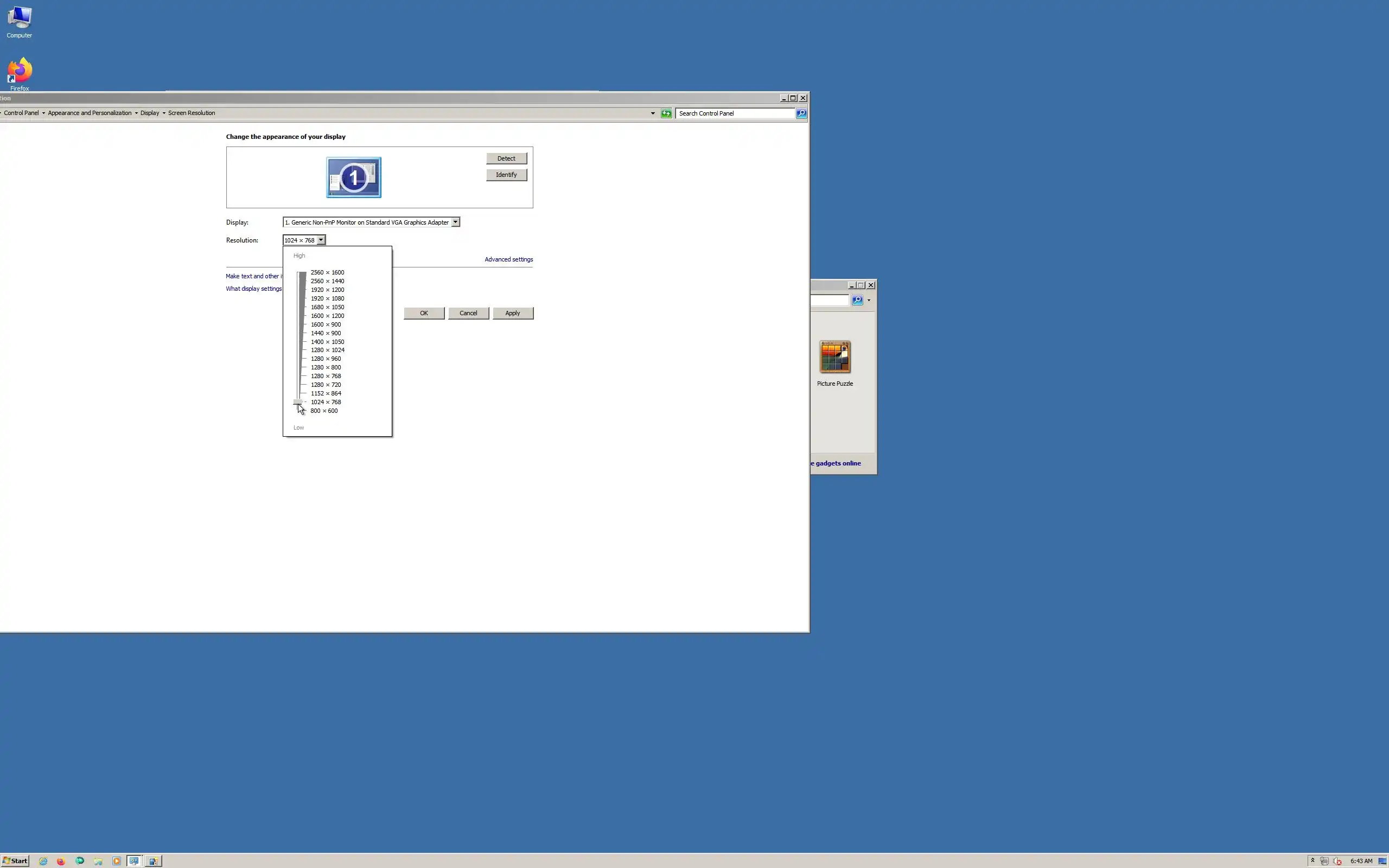Select 800 × 600 resolution
1389x868 pixels.
click(x=324, y=411)
